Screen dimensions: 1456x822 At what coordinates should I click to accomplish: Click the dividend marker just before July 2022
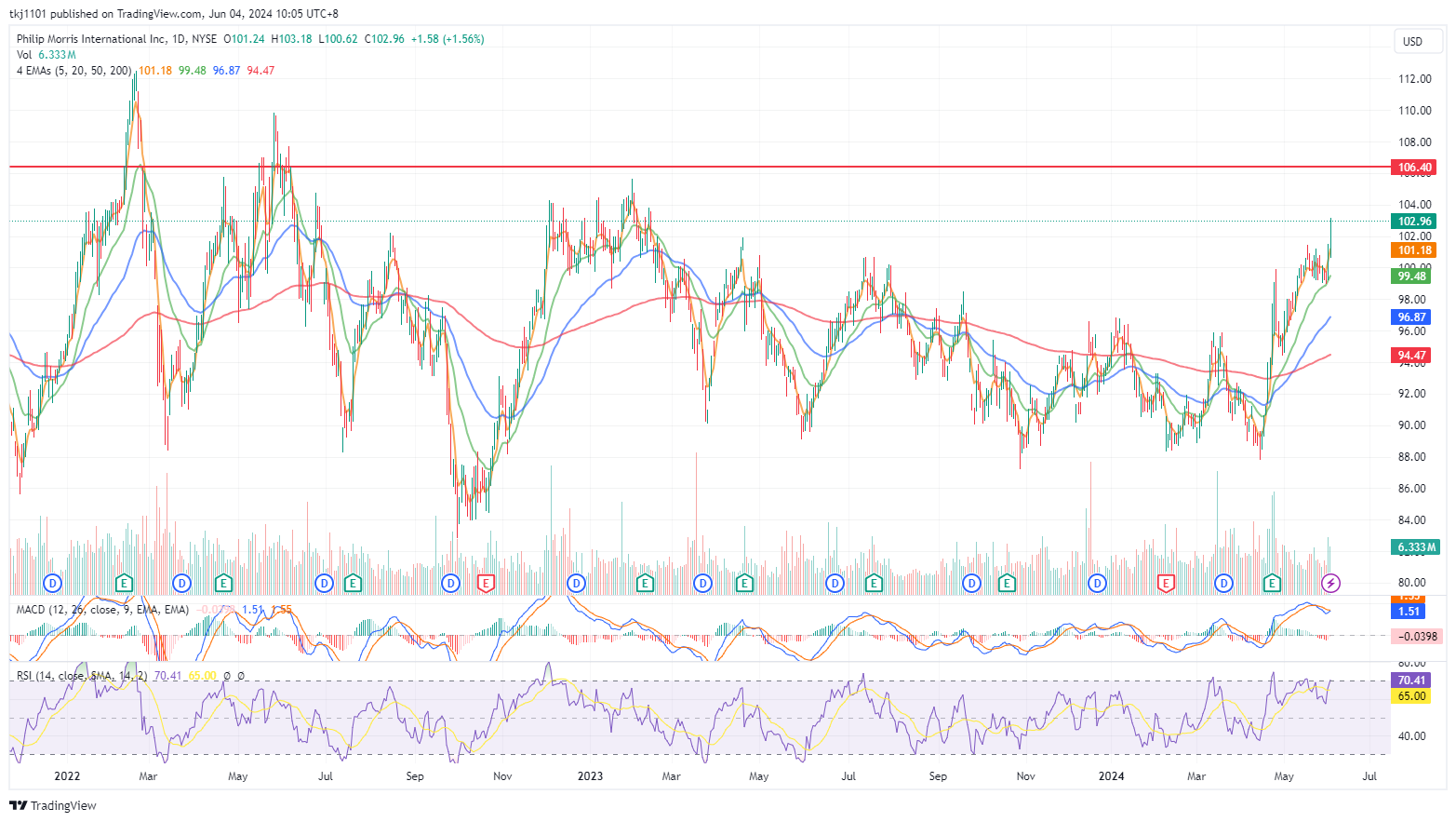tap(324, 584)
